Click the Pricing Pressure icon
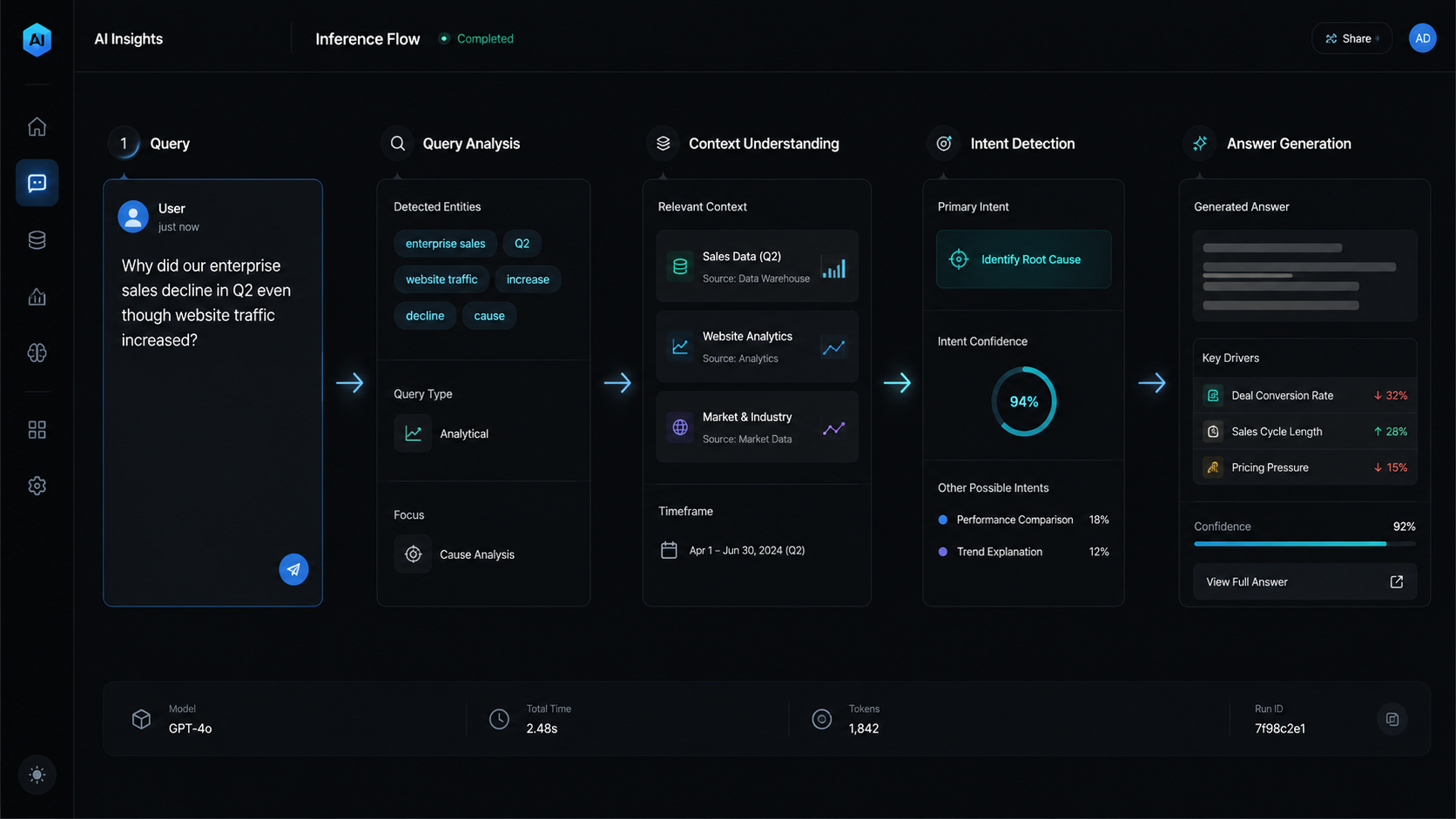The image size is (1456, 819). [1213, 467]
